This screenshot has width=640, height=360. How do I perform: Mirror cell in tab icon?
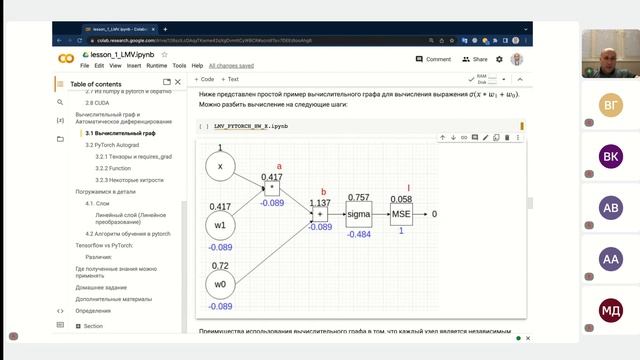point(496,138)
